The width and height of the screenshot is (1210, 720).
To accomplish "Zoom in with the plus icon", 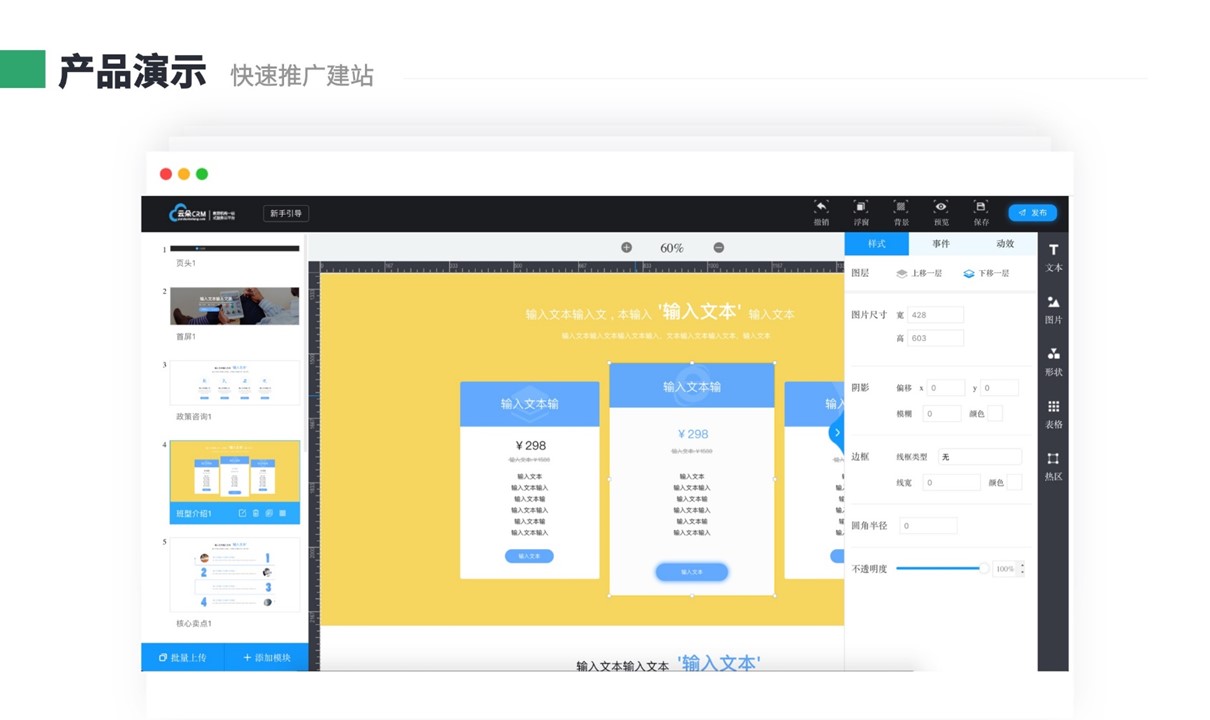I will (626, 247).
